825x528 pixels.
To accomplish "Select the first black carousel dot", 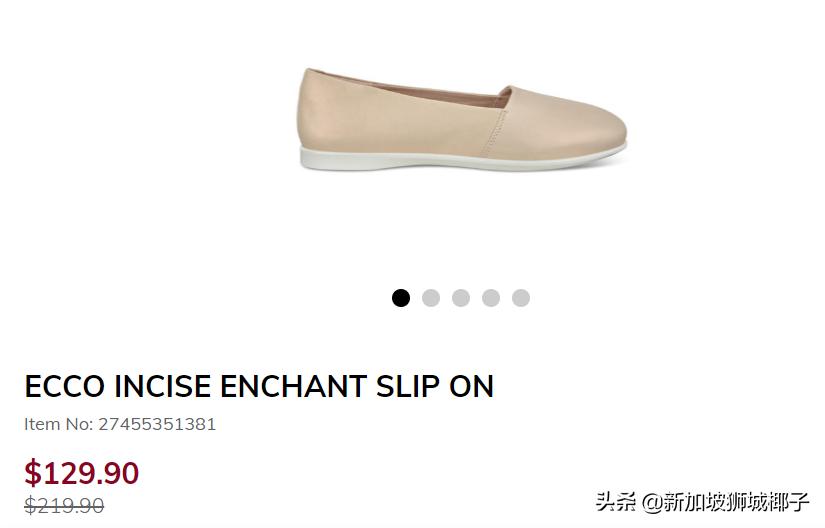I will click(x=400, y=298).
